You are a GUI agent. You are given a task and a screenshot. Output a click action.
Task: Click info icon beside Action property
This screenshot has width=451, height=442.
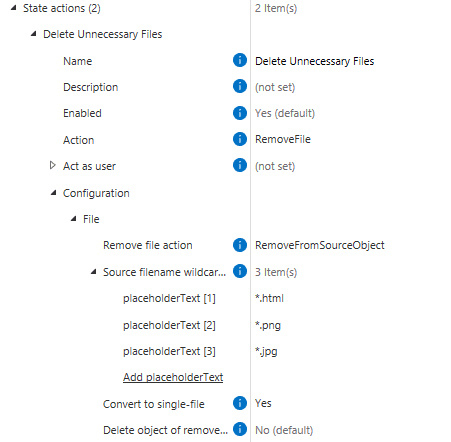(240, 139)
